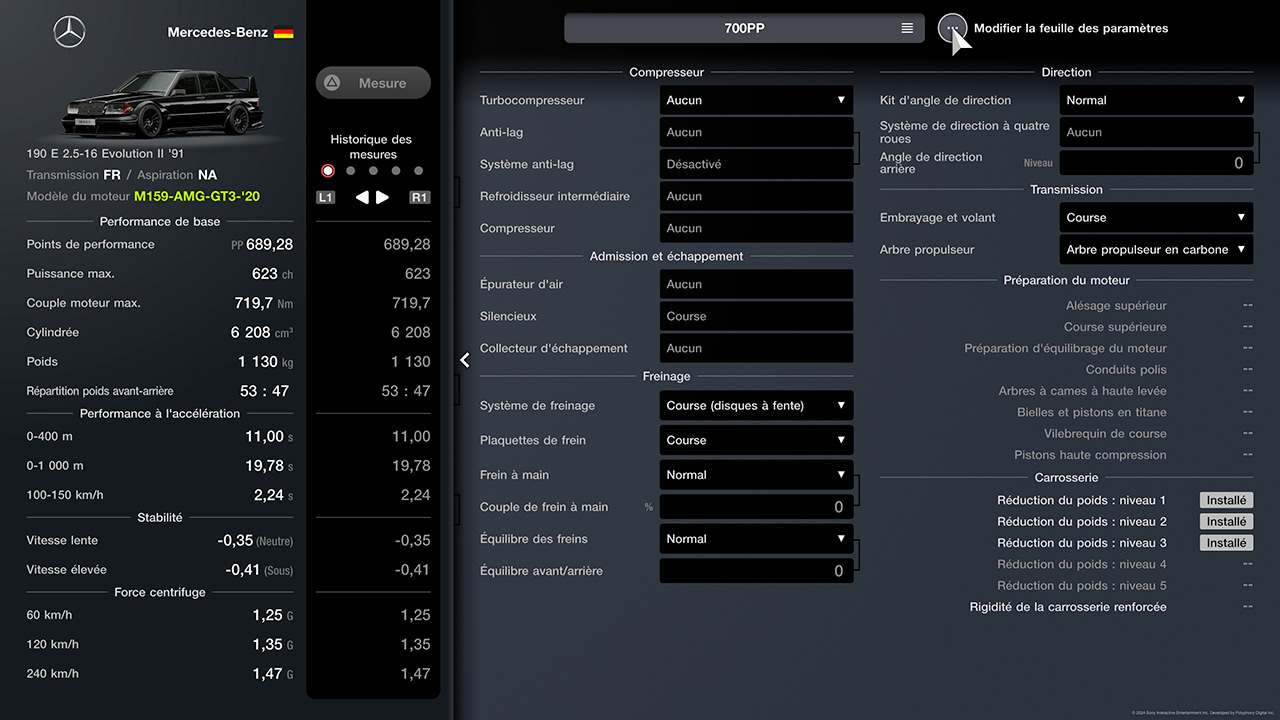
Task: Open Équilibre des freins dropdown
Action: tap(757, 539)
